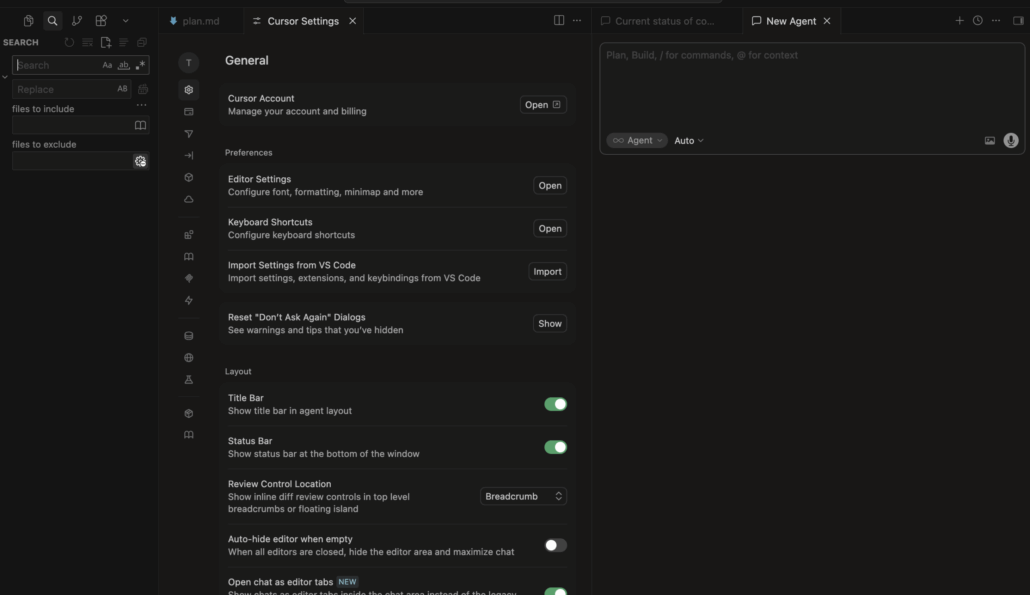Image resolution: width=1030 pixels, height=595 pixels.
Task: Turn off the Title Bar toggle
Action: 555,404
